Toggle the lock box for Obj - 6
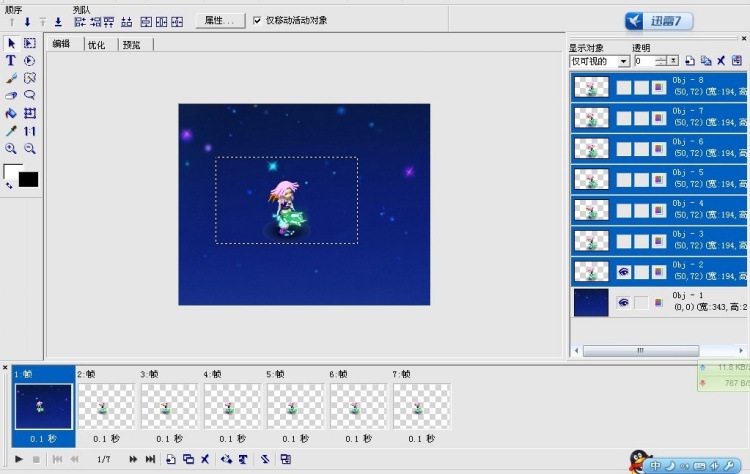Image resolution: width=750 pixels, height=474 pixels. 641,149
